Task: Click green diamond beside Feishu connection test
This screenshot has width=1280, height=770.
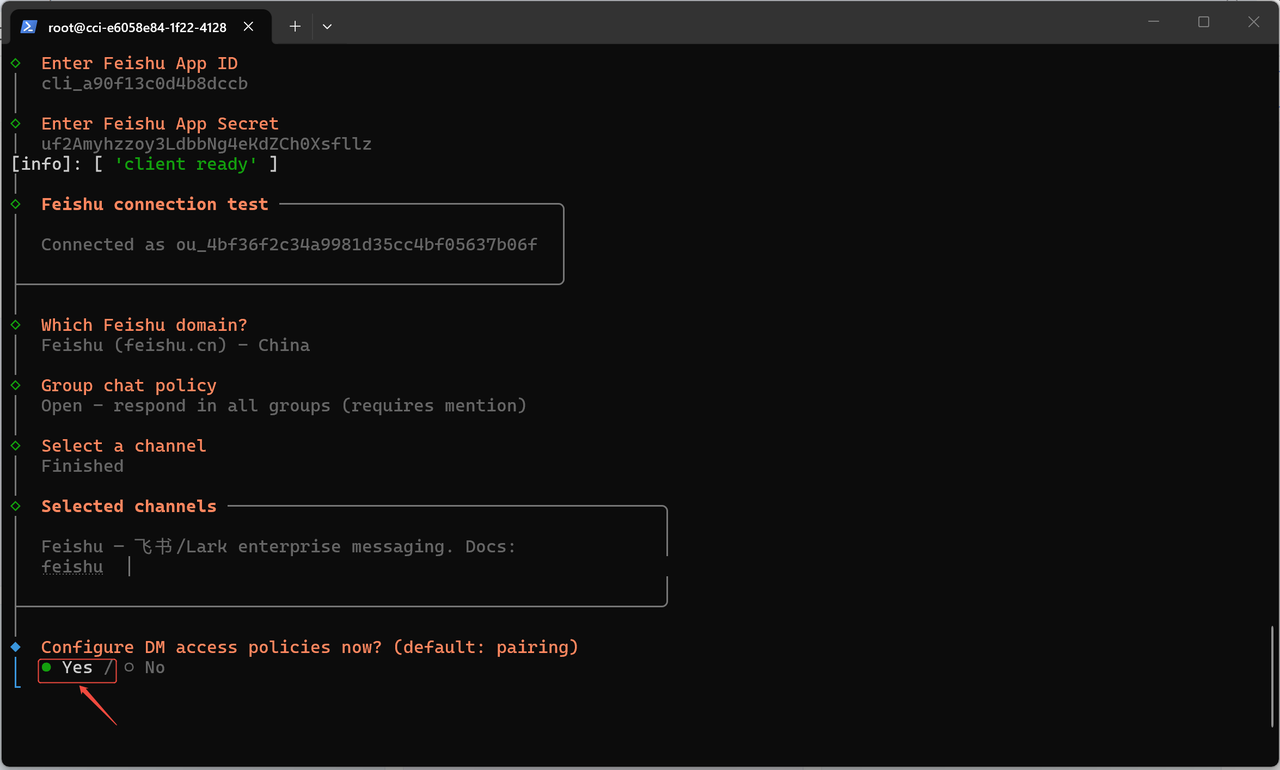Action: pos(16,204)
